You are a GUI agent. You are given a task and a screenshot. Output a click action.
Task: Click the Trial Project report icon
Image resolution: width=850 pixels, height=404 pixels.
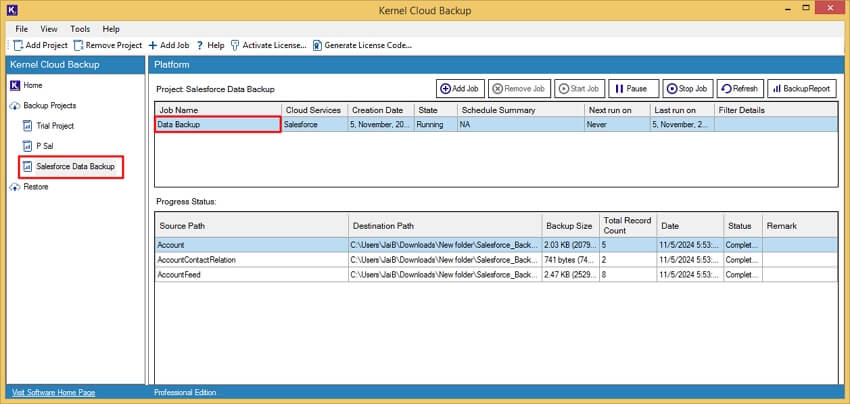click(x=28, y=126)
